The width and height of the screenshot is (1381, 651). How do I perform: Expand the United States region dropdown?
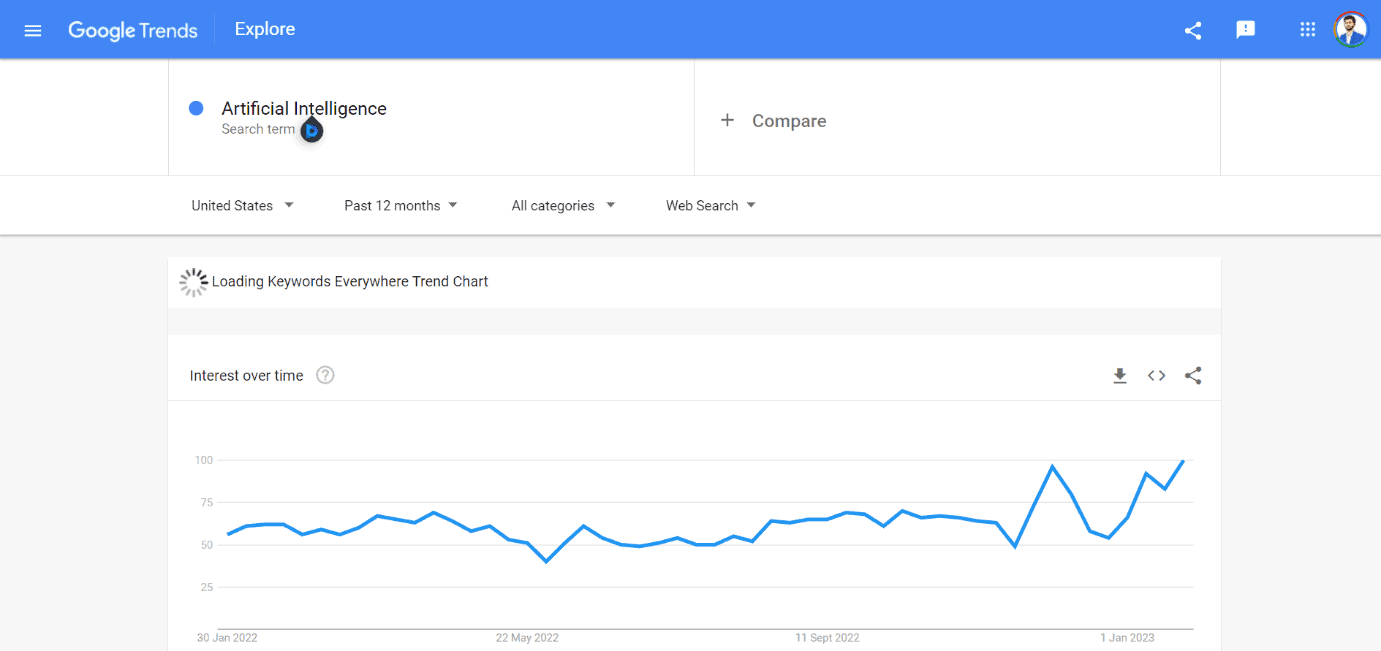click(x=242, y=205)
